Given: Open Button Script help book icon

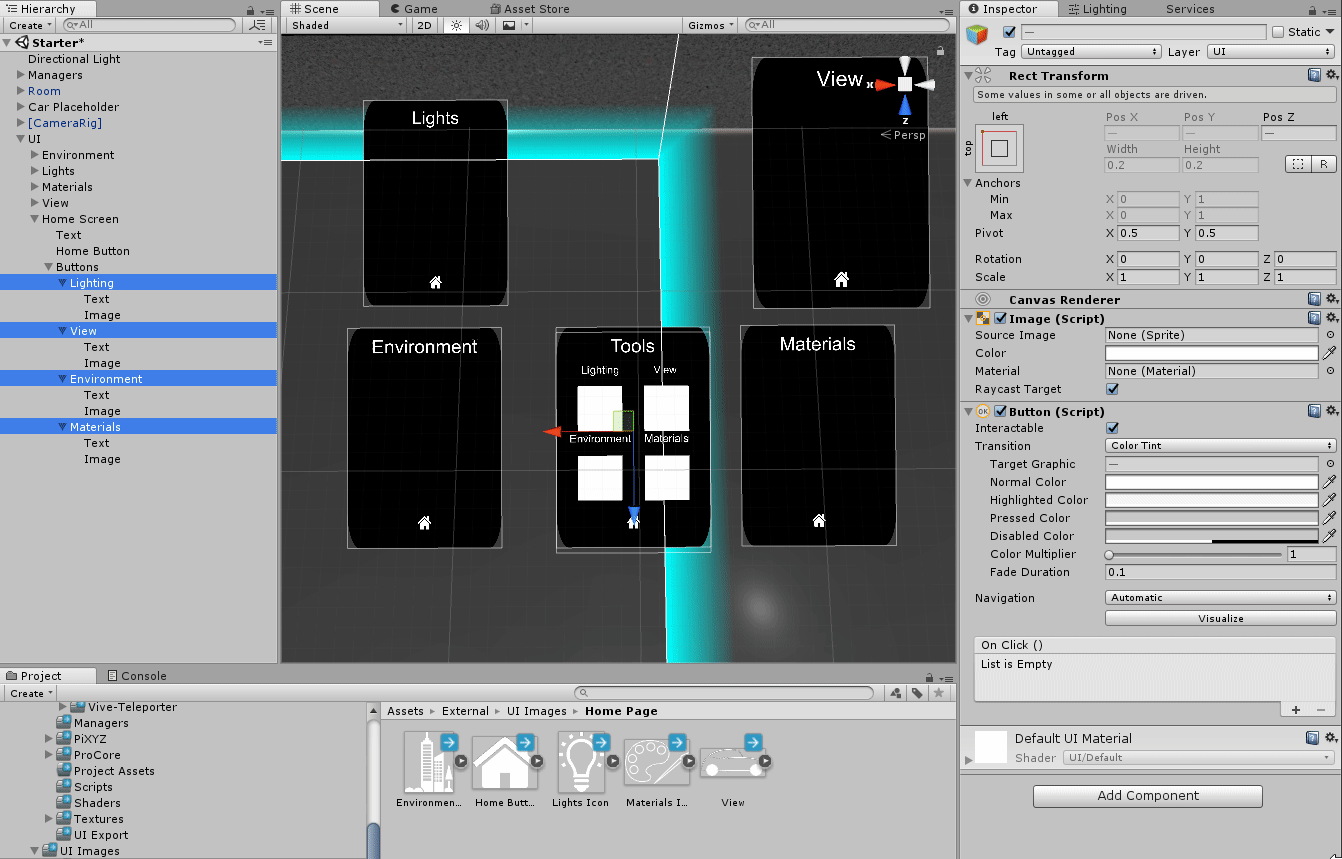Looking at the screenshot, I should [x=1314, y=411].
